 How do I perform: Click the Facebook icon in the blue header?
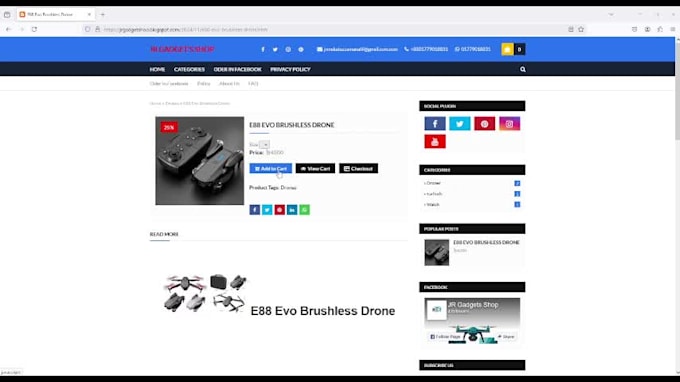263,49
